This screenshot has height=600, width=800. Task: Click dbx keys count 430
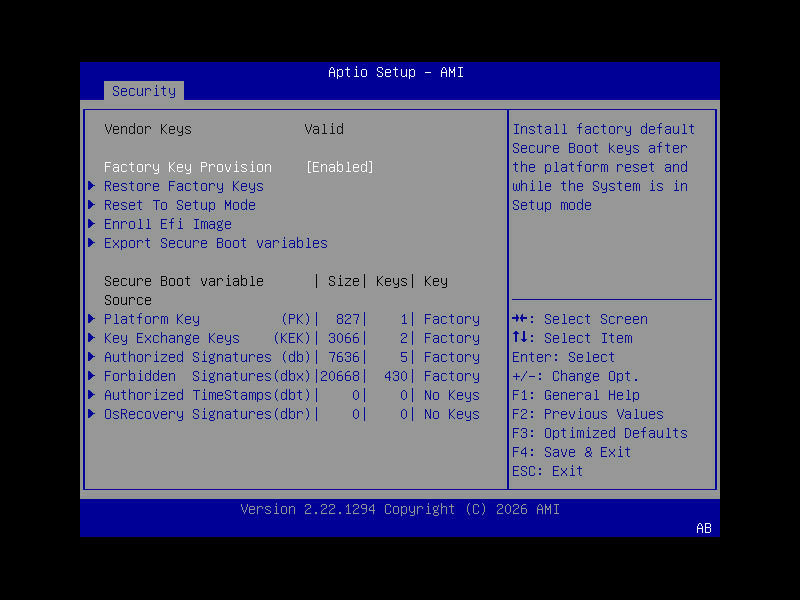tap(396, 376)
